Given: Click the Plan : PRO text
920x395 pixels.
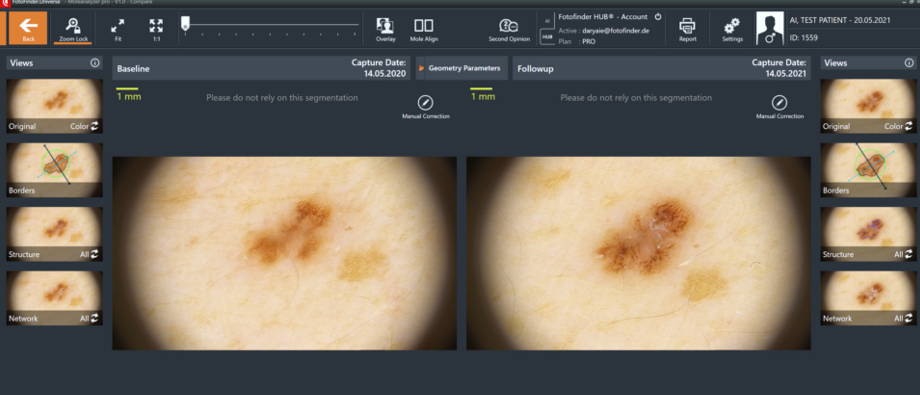Looking at the screenshot, I should (x=577, y=42).
